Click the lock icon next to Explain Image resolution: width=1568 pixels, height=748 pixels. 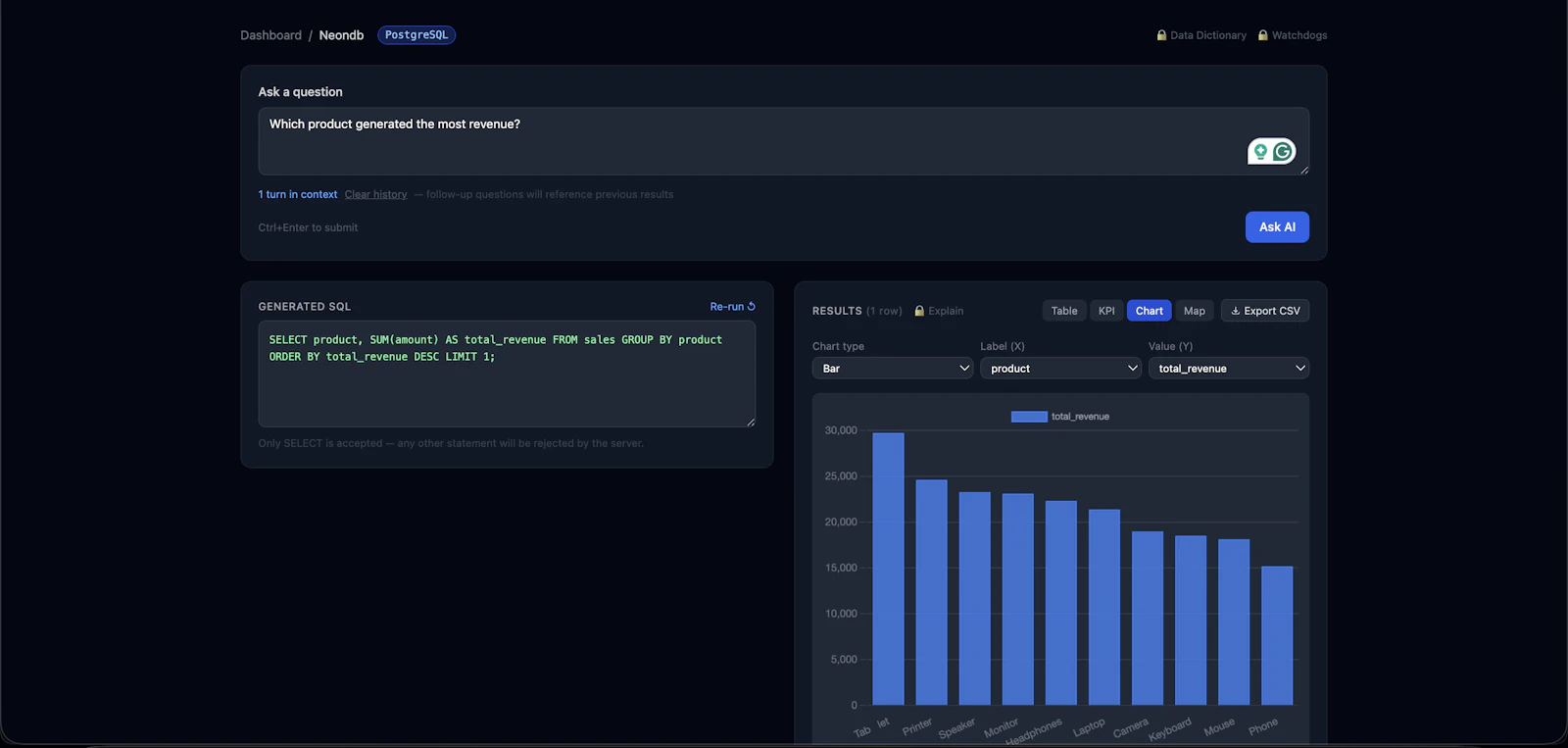click(919, 311)
